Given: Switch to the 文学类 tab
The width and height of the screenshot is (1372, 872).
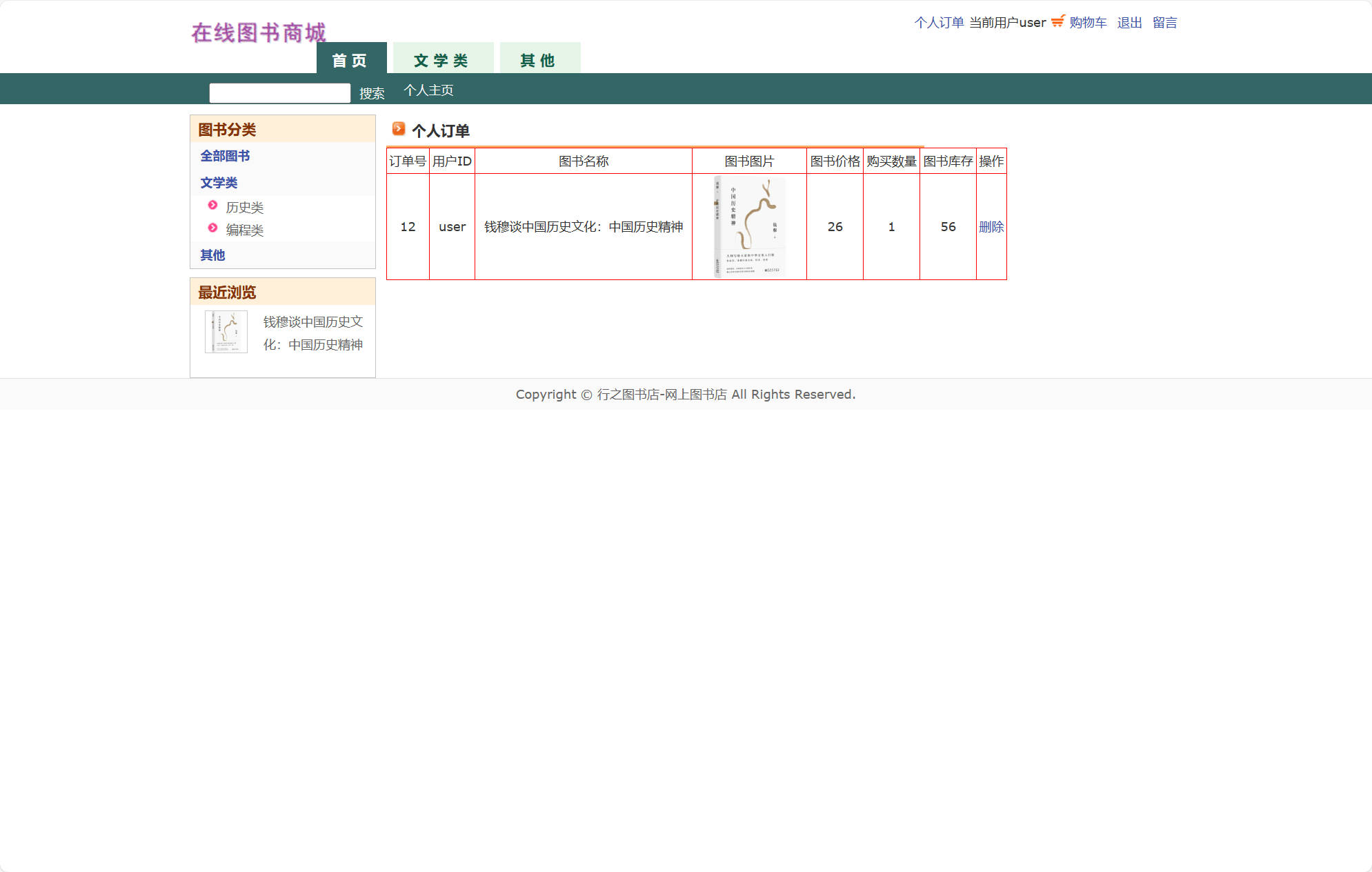Looking at the screenshot, I should 441,60.
